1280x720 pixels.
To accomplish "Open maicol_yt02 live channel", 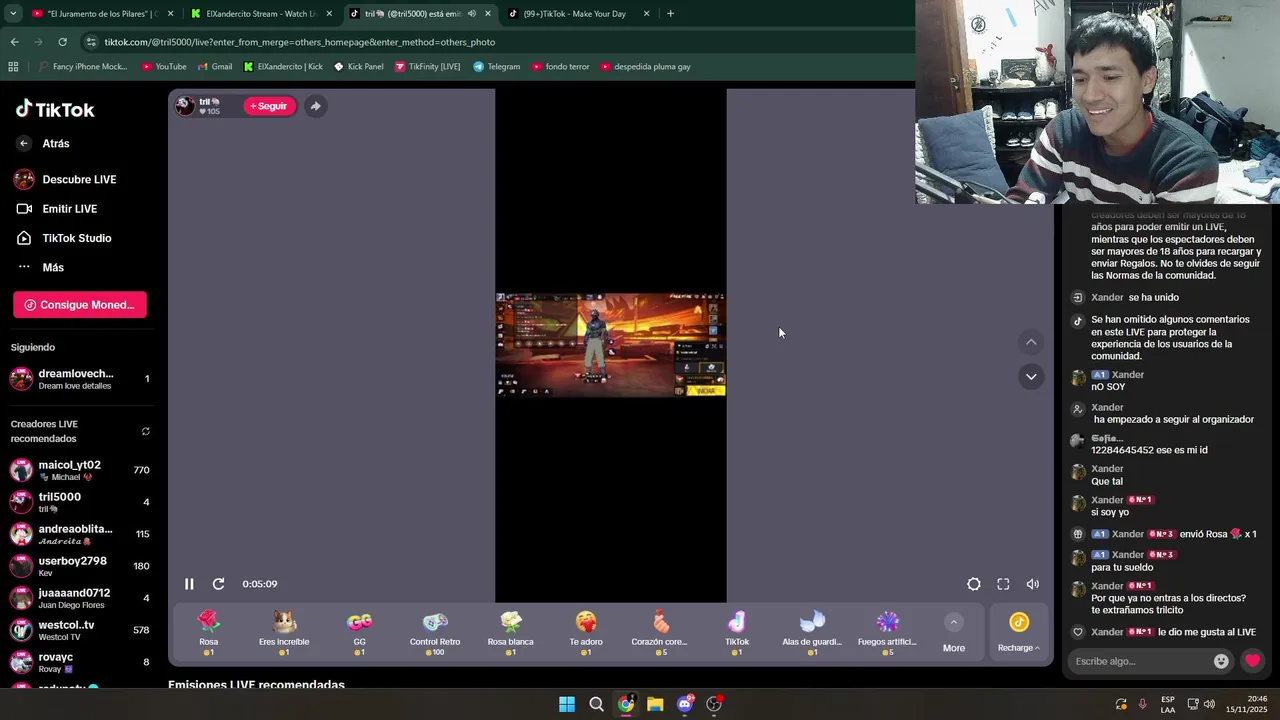I will click(80, 470).
